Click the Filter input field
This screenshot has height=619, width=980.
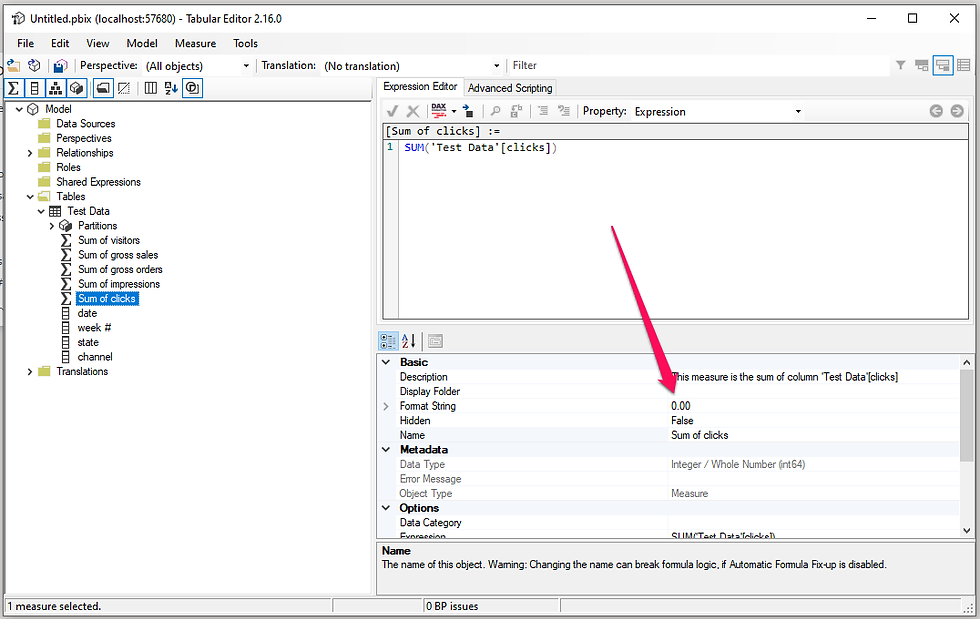pyautogui.click(x=699, y=65)
